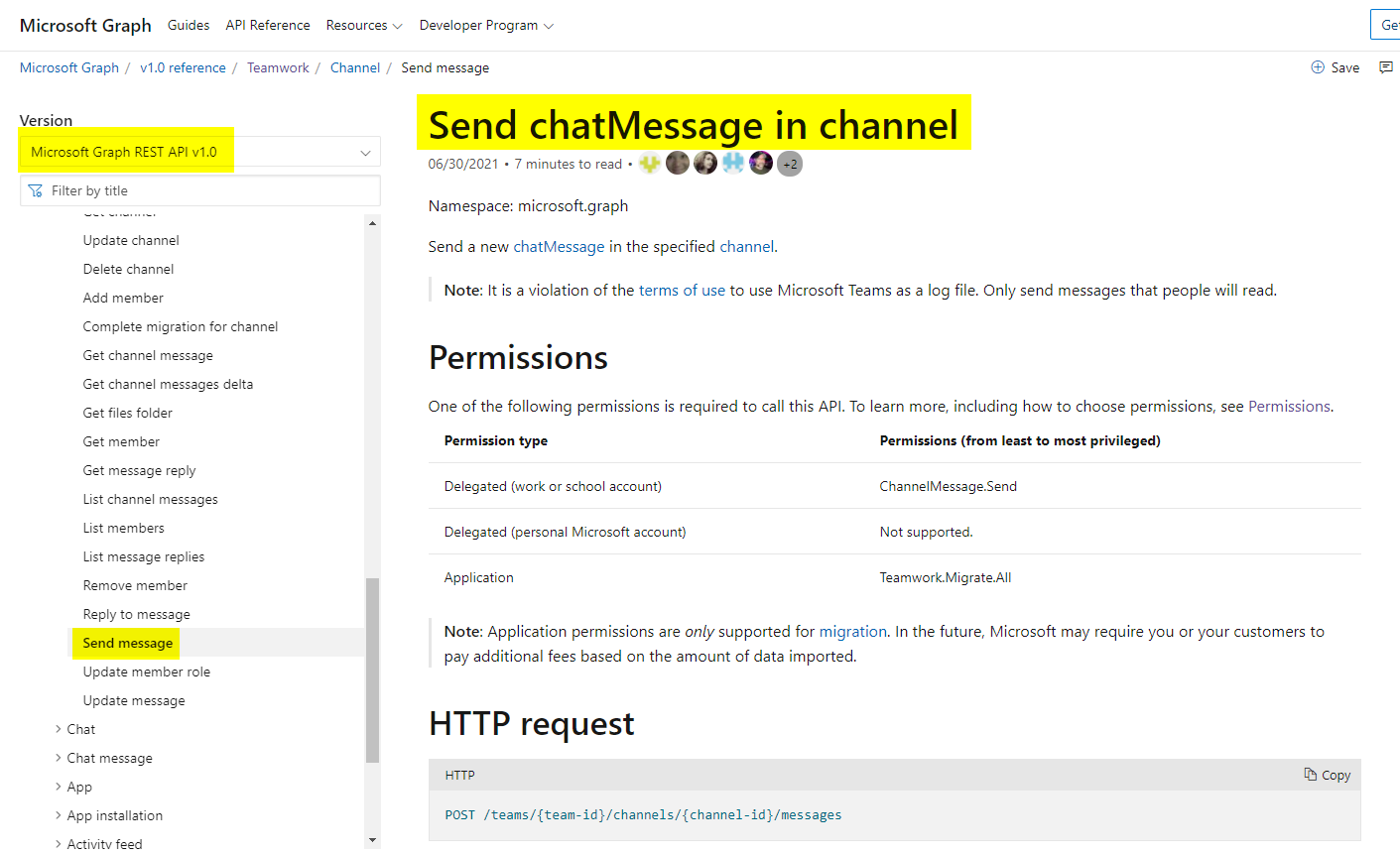Viewport: 1400px width, 855px height.
Task: Click the sidebar scroll-down arrow
Action: [x=373, y=840]
